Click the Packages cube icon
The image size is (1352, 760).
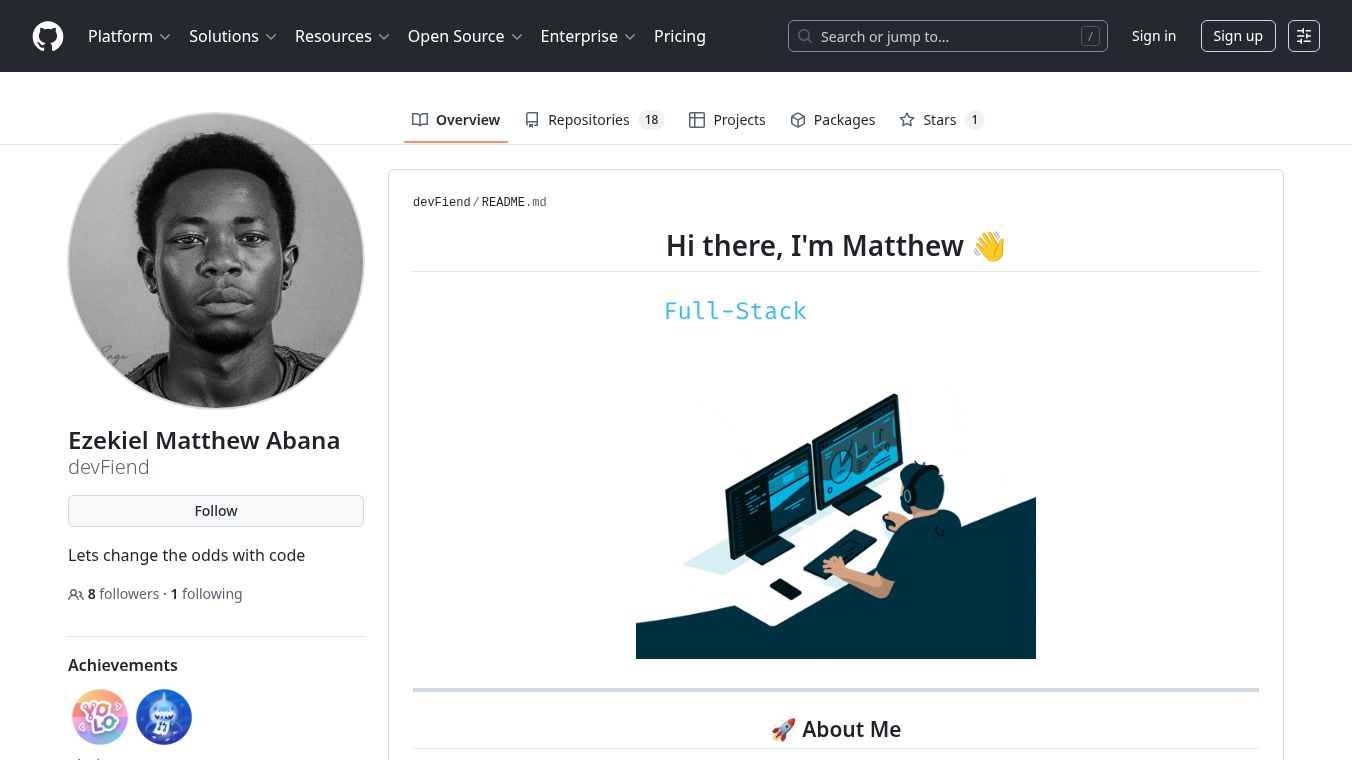coord(798,120)
